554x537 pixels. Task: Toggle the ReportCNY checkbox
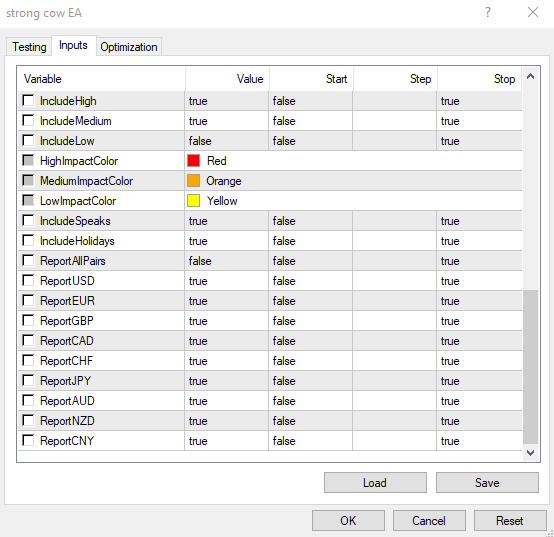tap(28, 440)
